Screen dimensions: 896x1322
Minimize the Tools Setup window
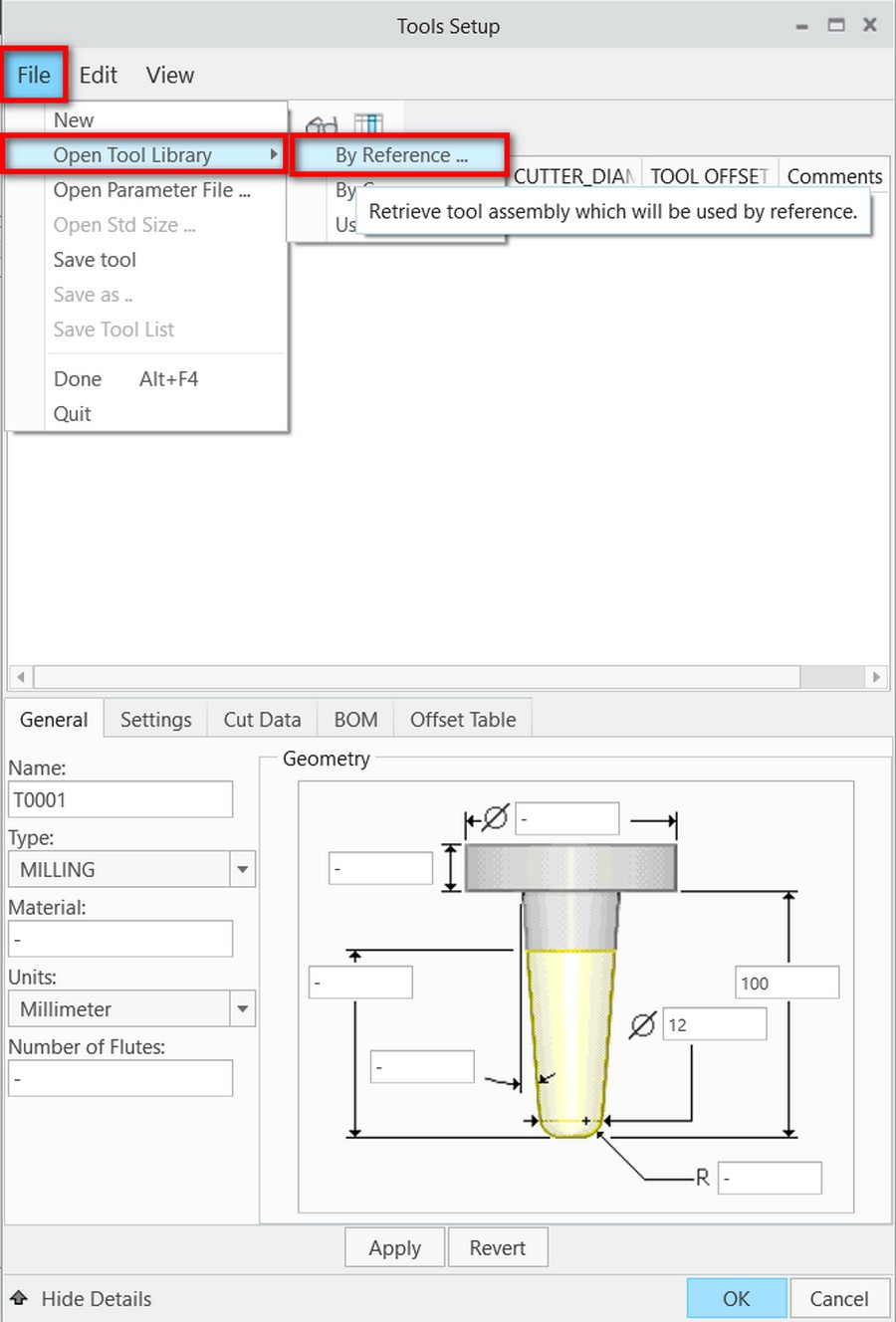(x=802, y=26)
